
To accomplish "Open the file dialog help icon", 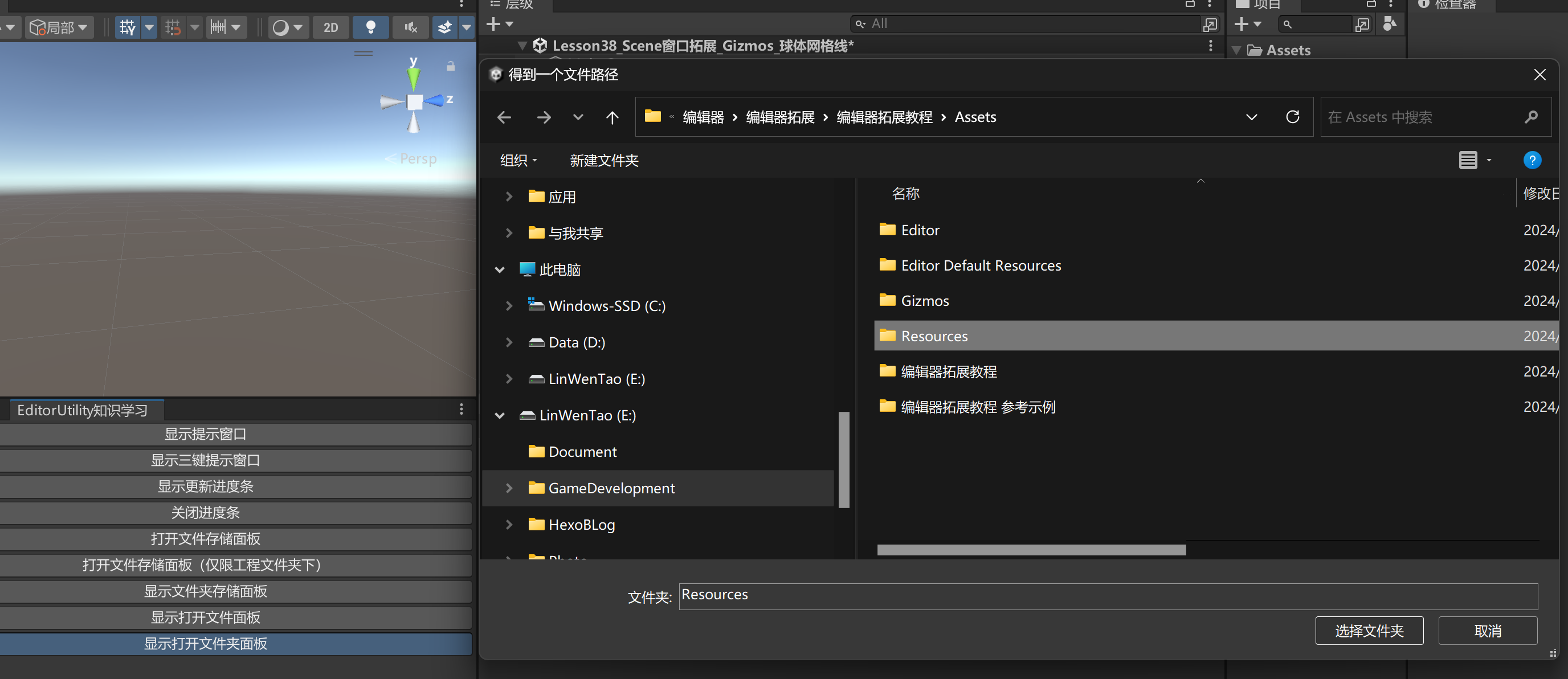I will pos(1532,160).
